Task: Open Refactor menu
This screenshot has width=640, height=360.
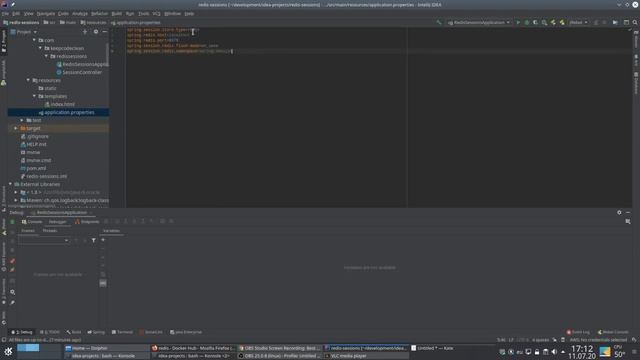Action: click(x=100, y=13)
